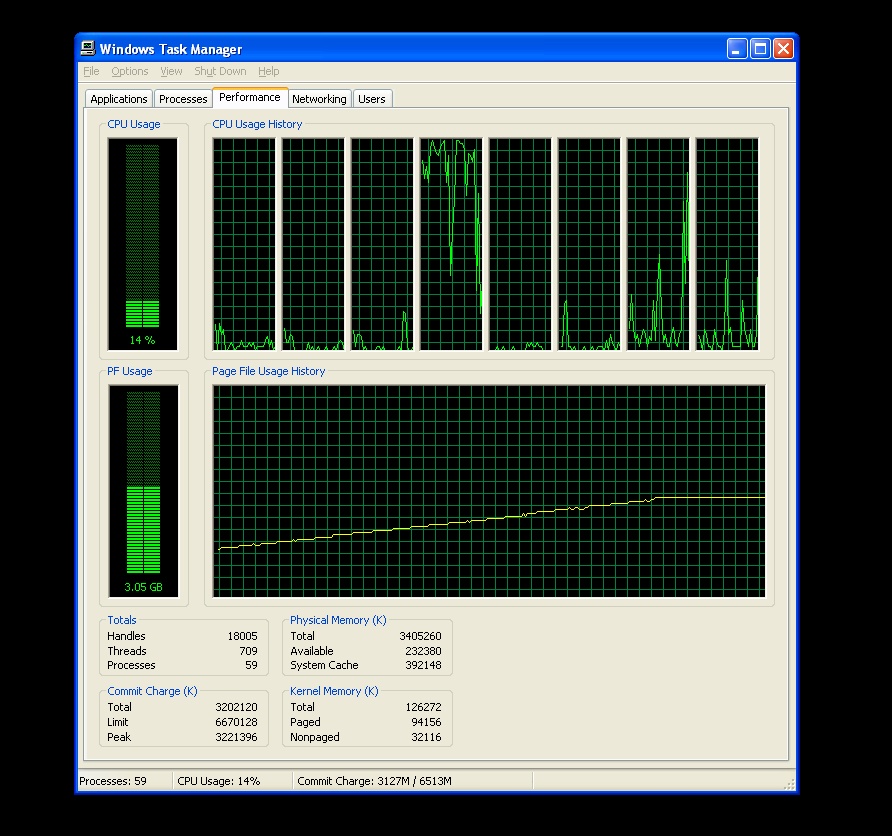The height and width of the screenshot is (836, 892).
Task: Click the Kernel Memory Paged value 94156
Action: [x=426, y=722]
